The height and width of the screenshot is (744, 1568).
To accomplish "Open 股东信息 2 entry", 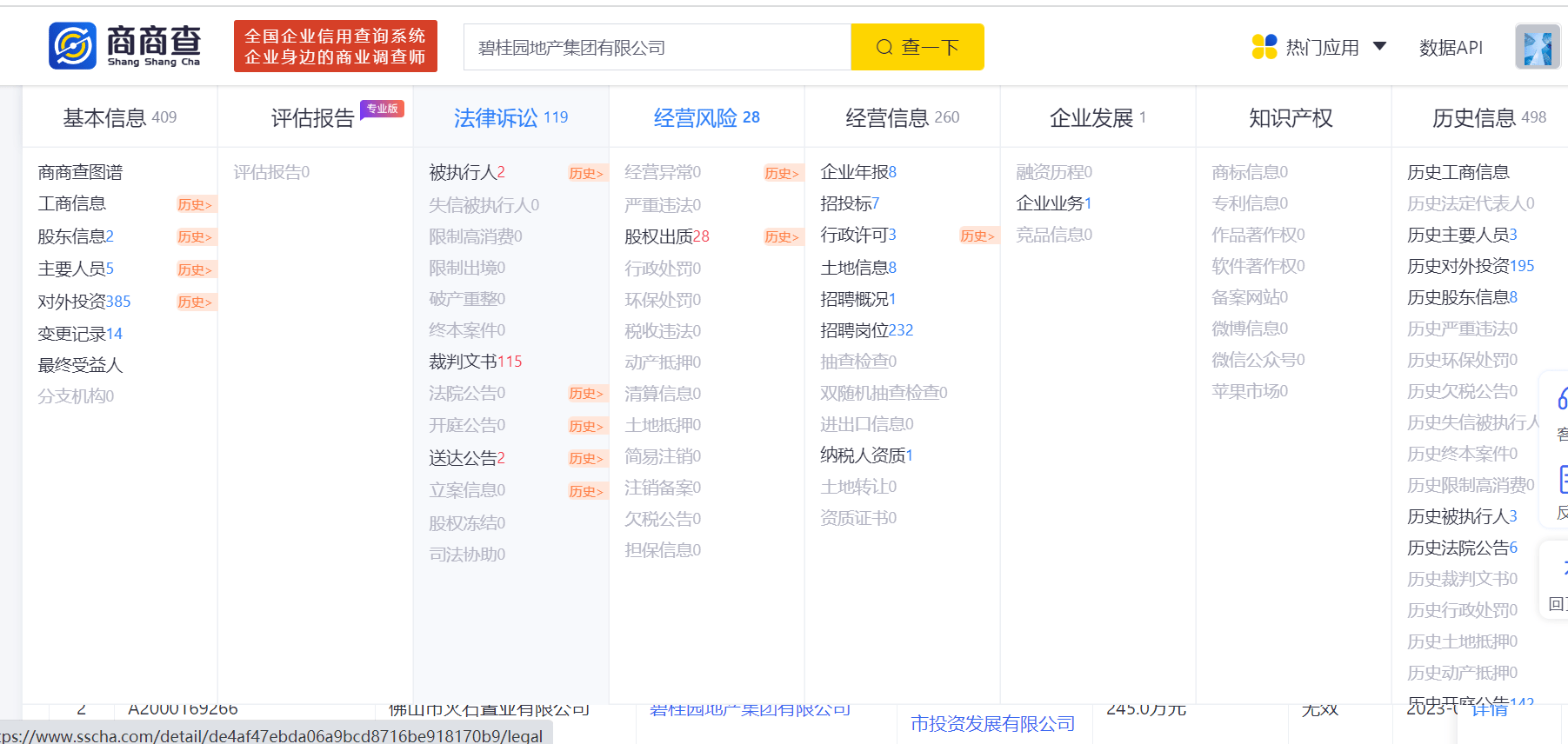I will [x=76, y=236].
